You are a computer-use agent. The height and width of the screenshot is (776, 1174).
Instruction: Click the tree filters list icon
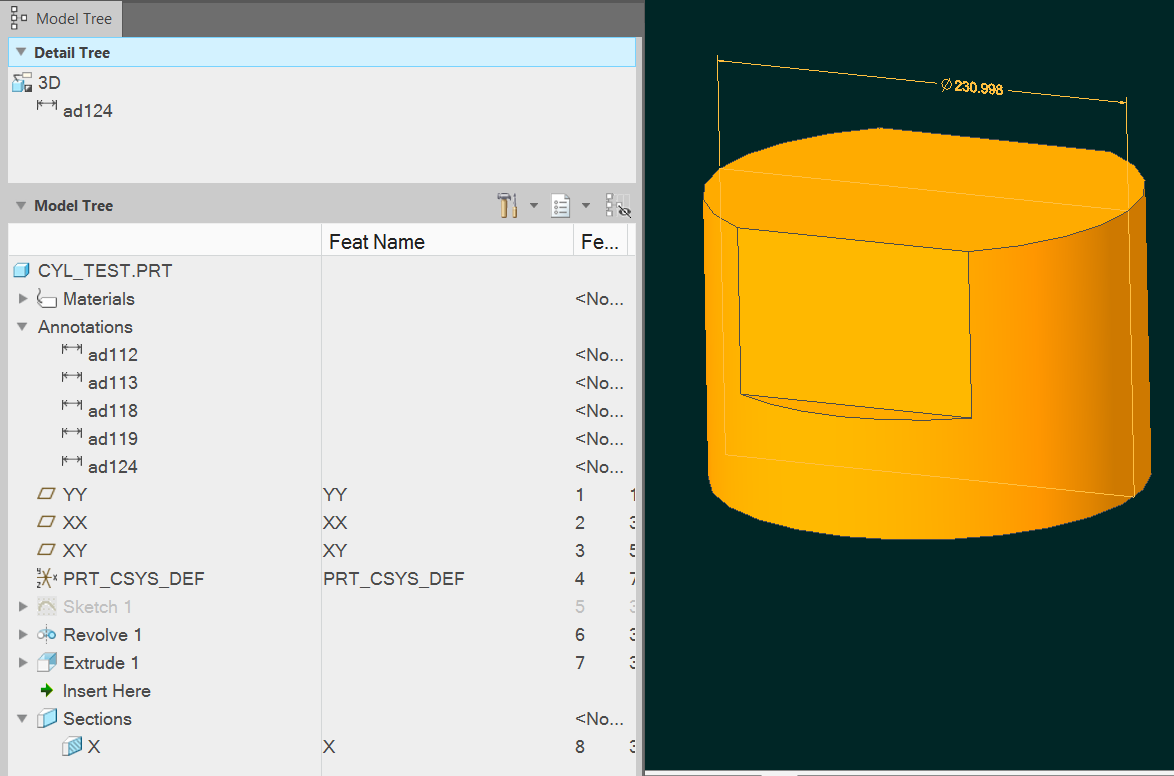click(560, 205)
